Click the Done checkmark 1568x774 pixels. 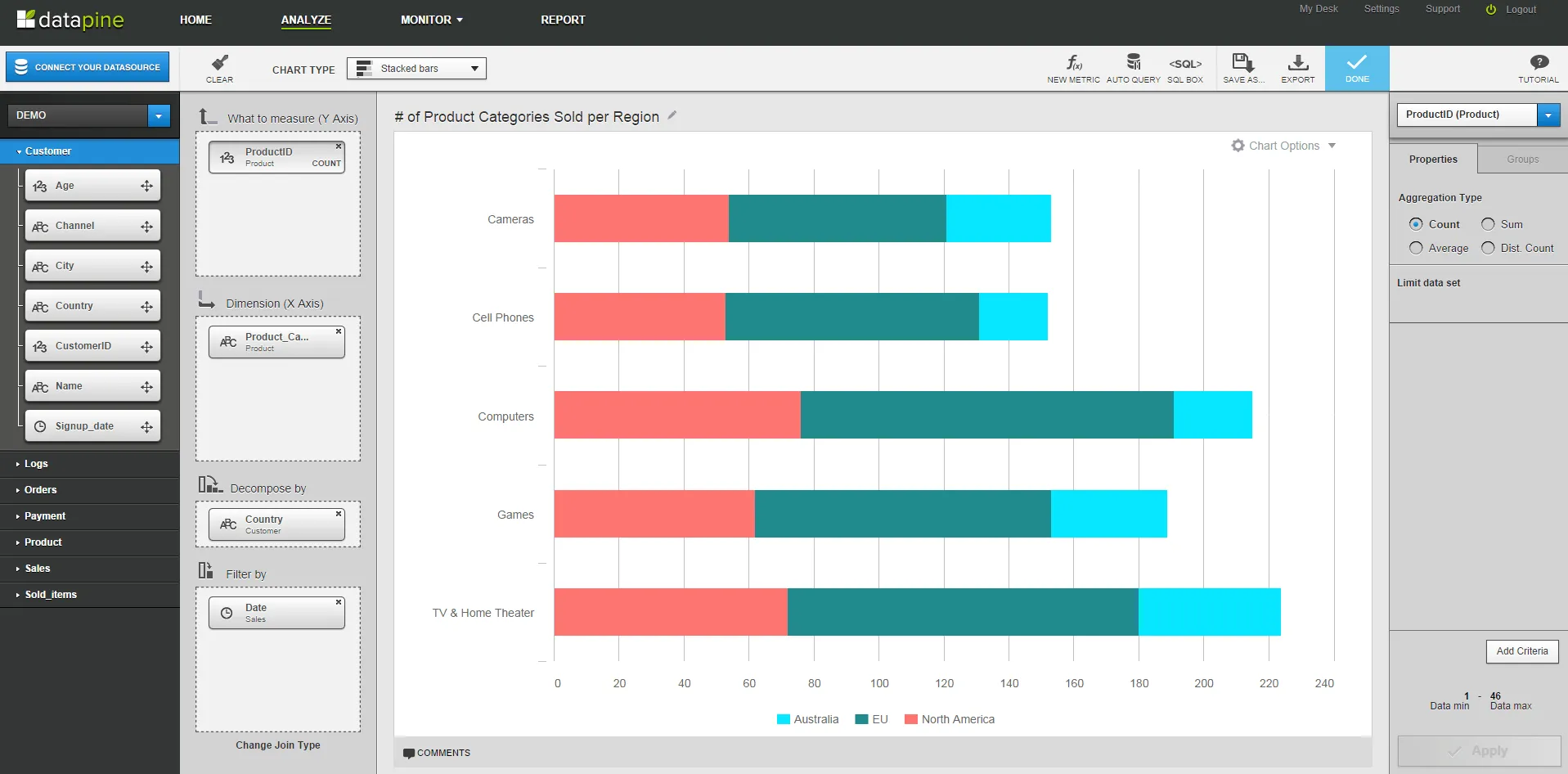pyautogui.click(x=1356, y=68)
